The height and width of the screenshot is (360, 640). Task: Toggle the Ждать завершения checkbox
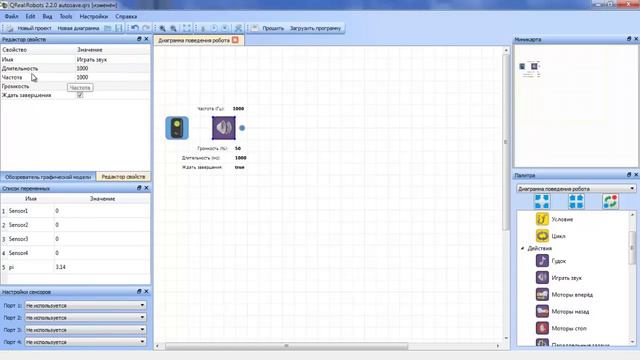pyautogui.click(x=80, y=95)
